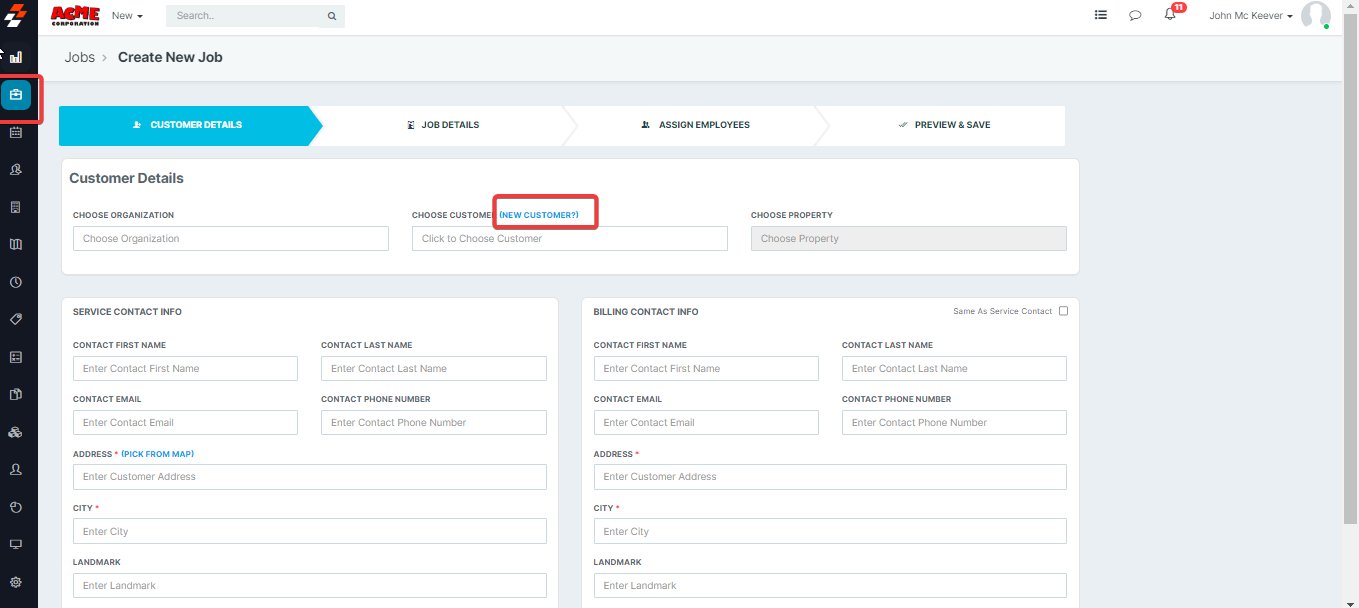Open the Choose Organization dropdown

(230, 239)
